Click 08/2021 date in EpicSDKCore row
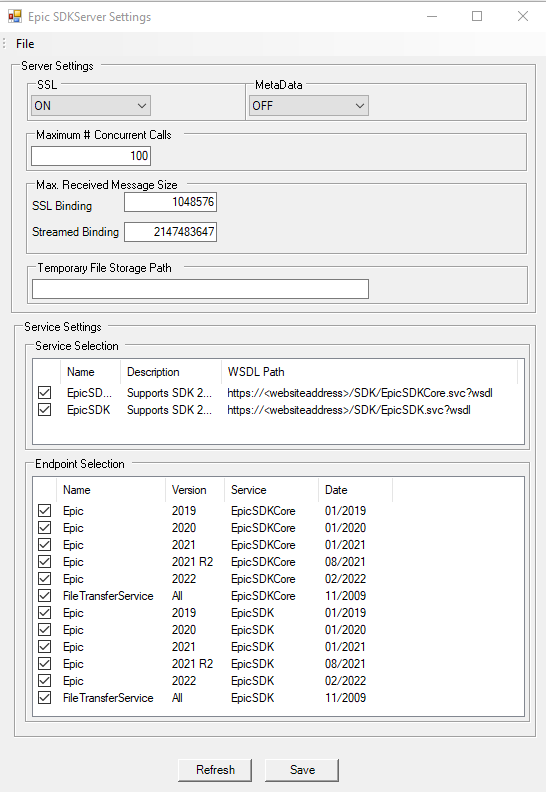 pyautogui.click(x=345, y=562)
